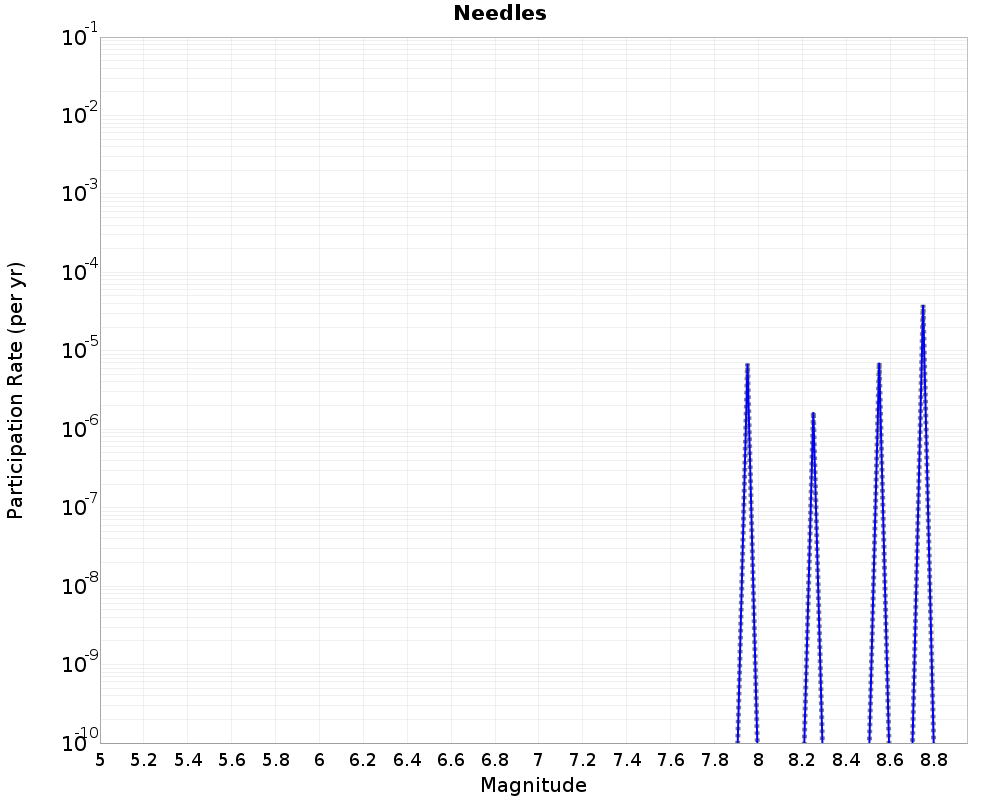Click the y-axis tick label 10^-9
This screenshot has height=800, width=1000.
tap(80, 662)
